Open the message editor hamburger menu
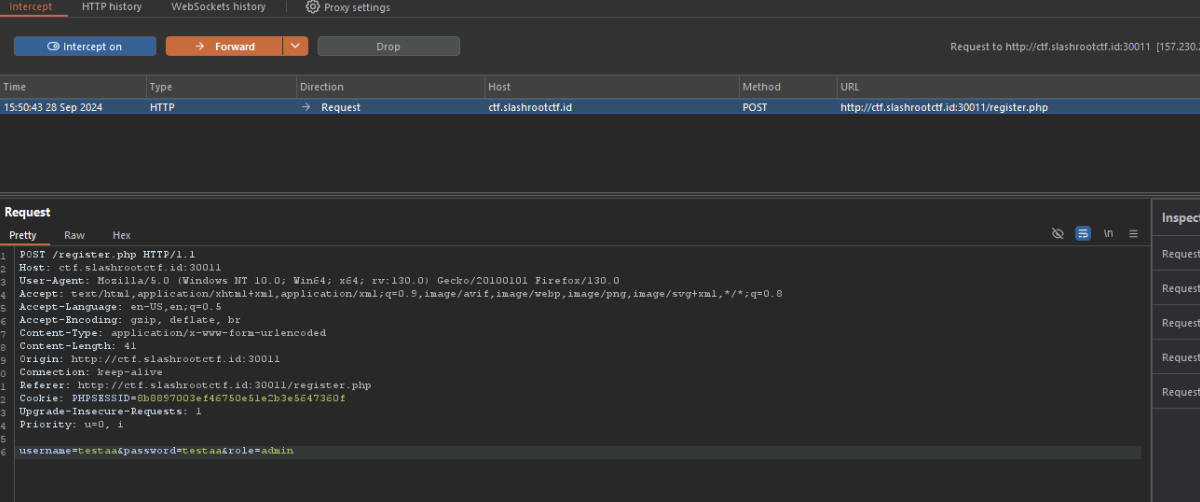The width and height of the screenshot is (1200, 502). (1133, 233)
